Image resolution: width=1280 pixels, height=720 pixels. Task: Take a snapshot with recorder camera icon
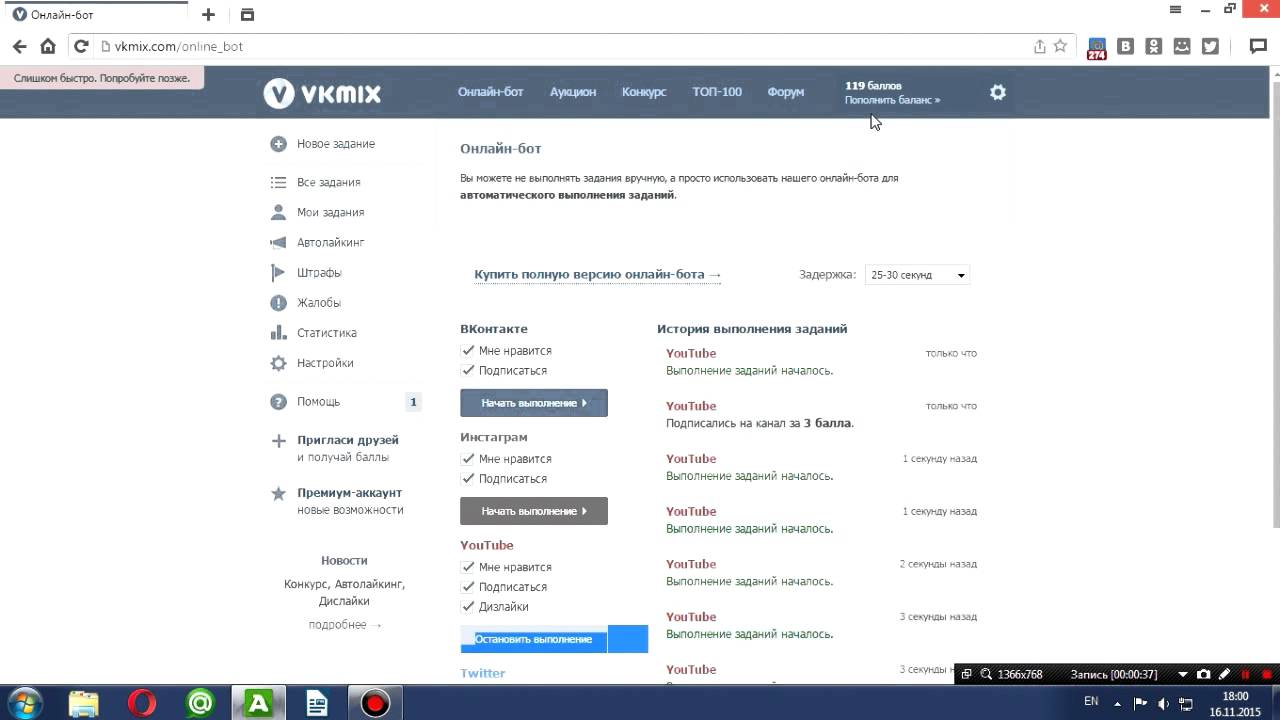coord(1203,675)
